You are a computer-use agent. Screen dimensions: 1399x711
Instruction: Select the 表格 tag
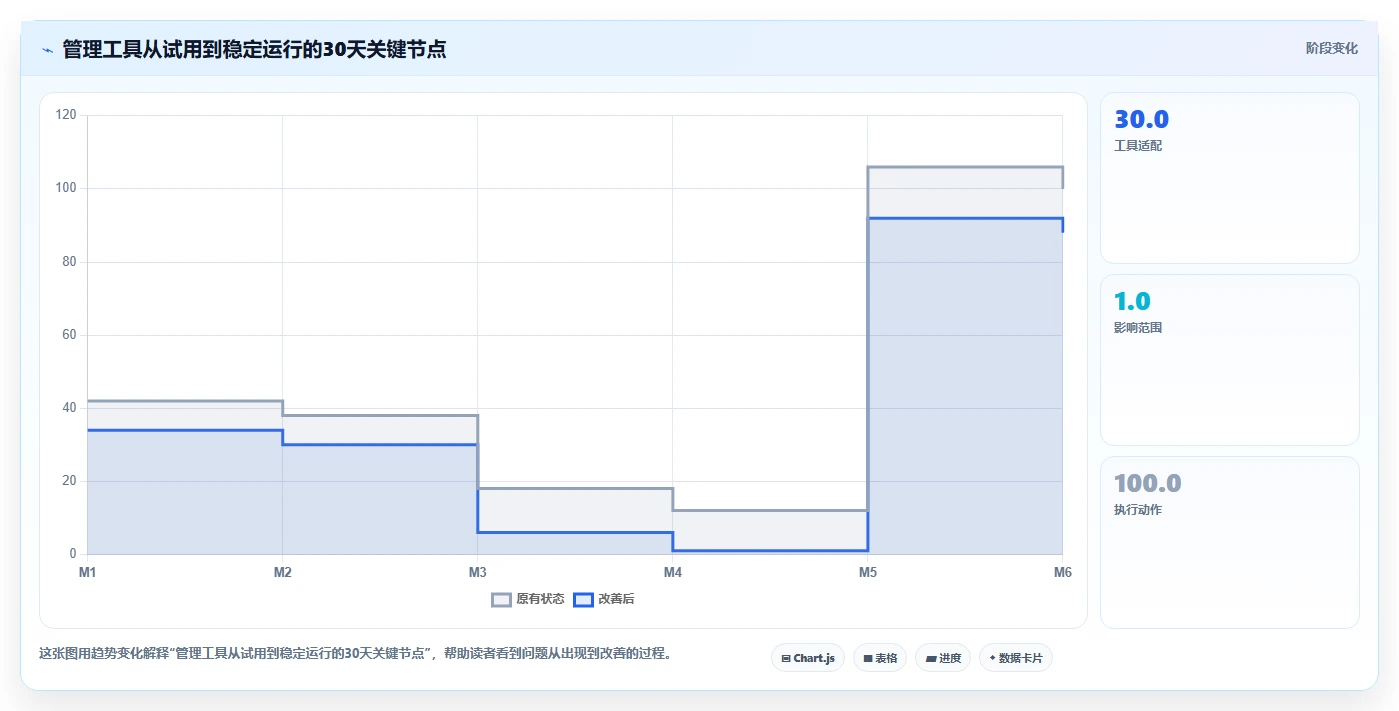pos(880,658)
